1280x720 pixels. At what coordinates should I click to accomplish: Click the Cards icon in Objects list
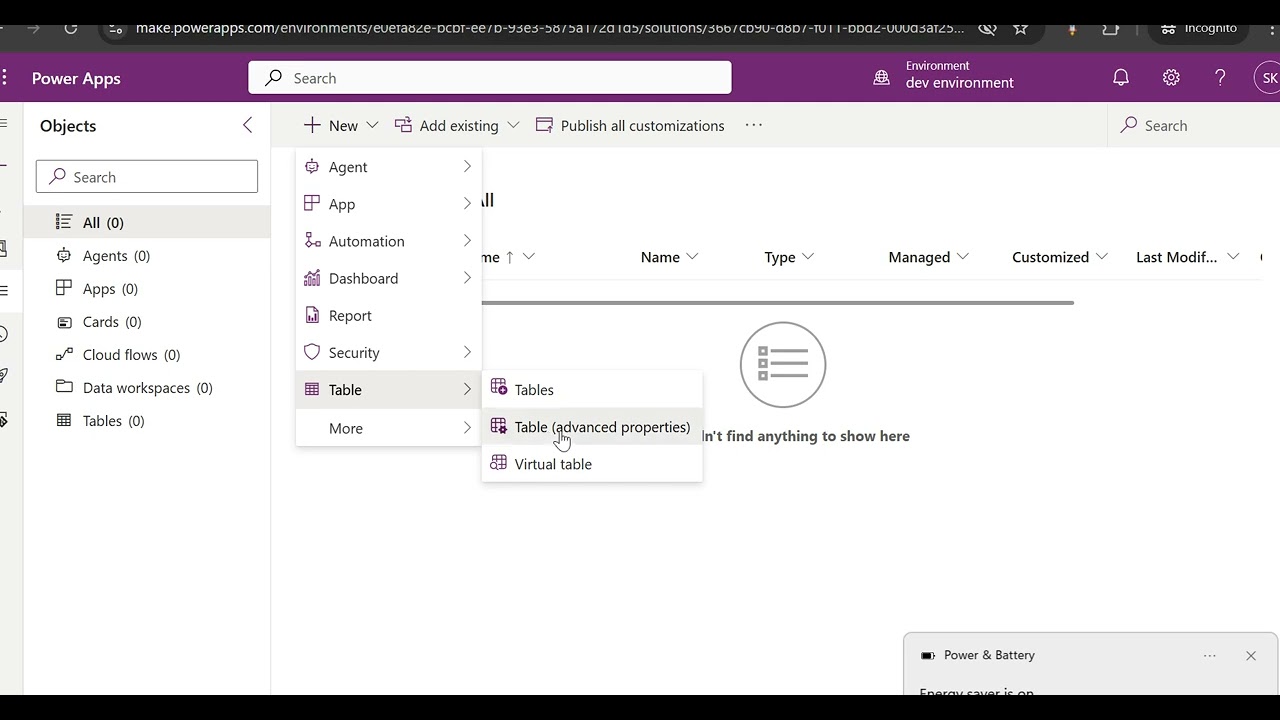(x=64, y=322)
